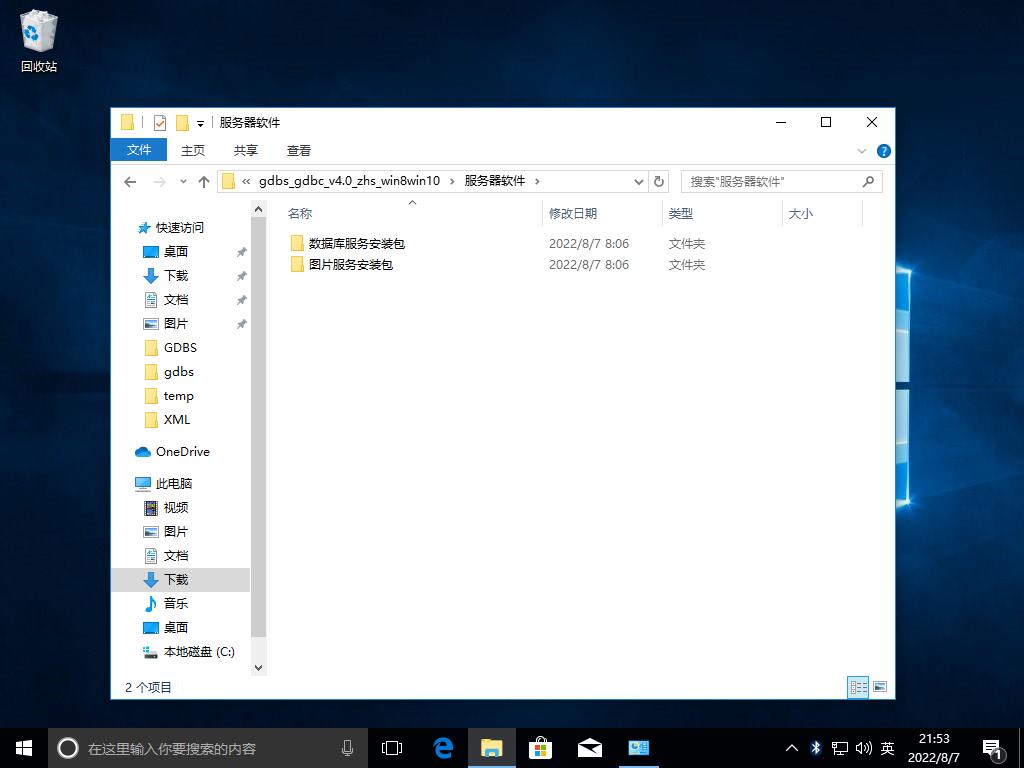Switch to details view layout
1024x768 pixels.
pos(858,687)
